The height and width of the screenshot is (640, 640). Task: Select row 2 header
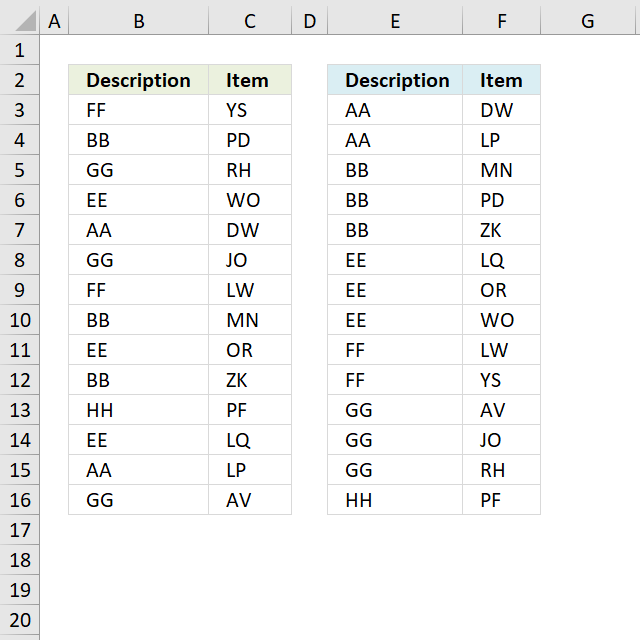[x=20, y=80]
